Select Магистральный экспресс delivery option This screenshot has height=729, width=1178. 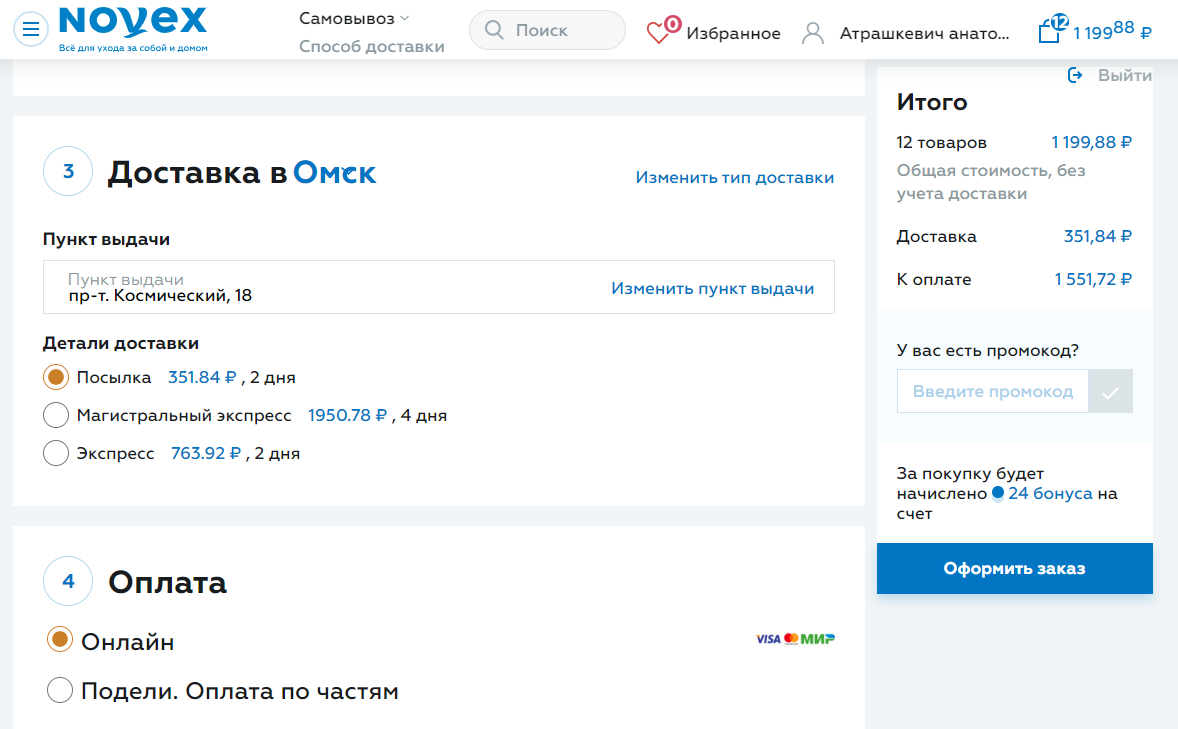(57, 415)
